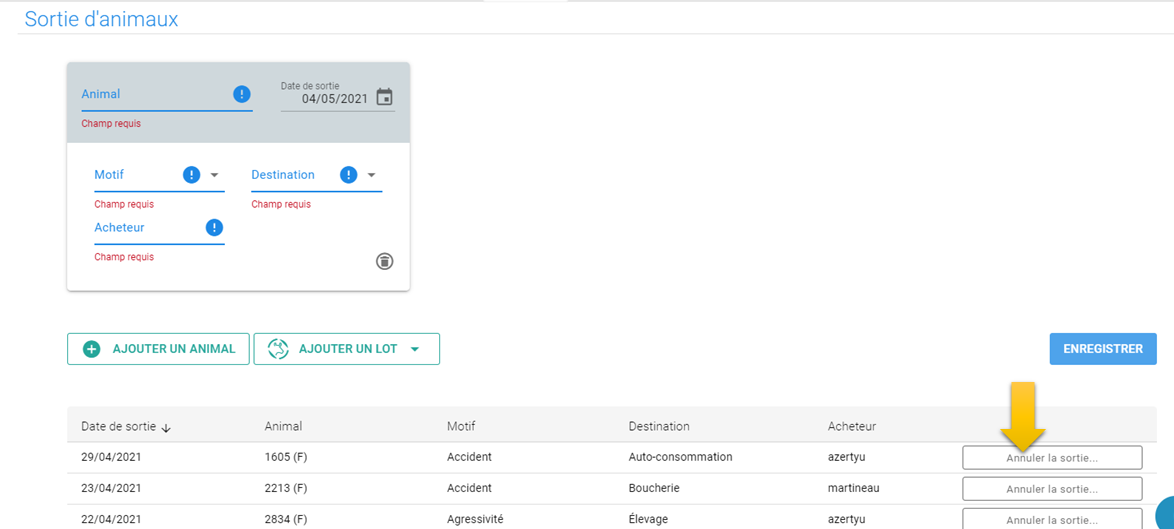Click the Agressivité motif cell
1174x529 pixels.
(475, 519)
